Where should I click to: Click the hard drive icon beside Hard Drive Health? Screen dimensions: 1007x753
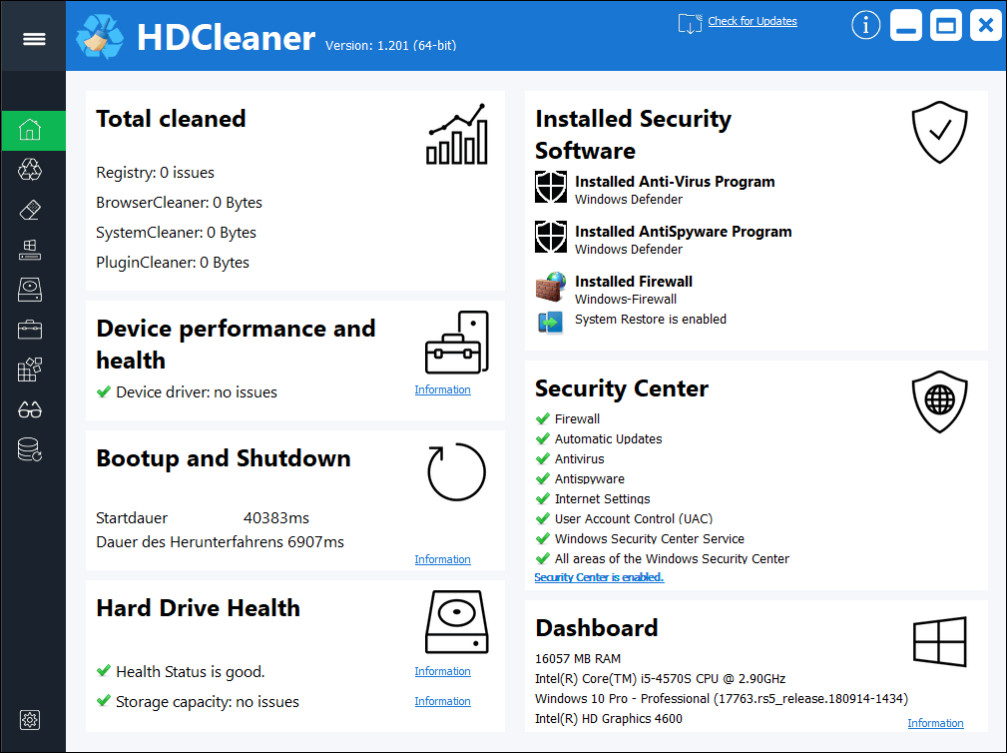pos(456,620)
